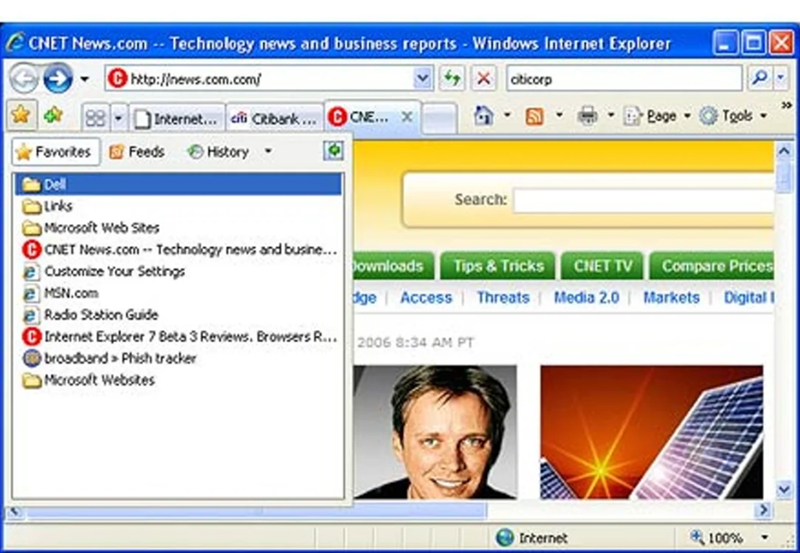800x553 pixels.
Task: Expand the toolbar overflow chevron
Action: click(x=786, y=105)
